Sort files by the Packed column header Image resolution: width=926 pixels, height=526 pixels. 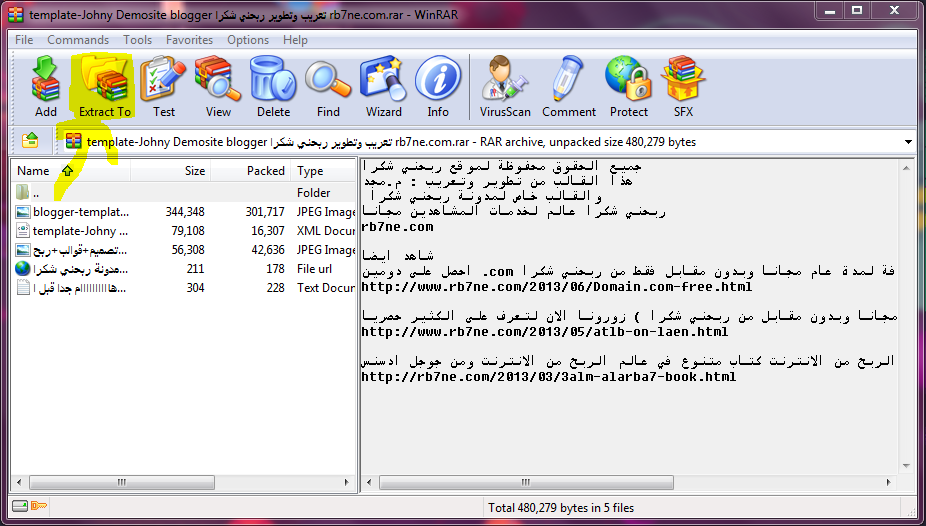pyautogui.click(x=251, y=171)
